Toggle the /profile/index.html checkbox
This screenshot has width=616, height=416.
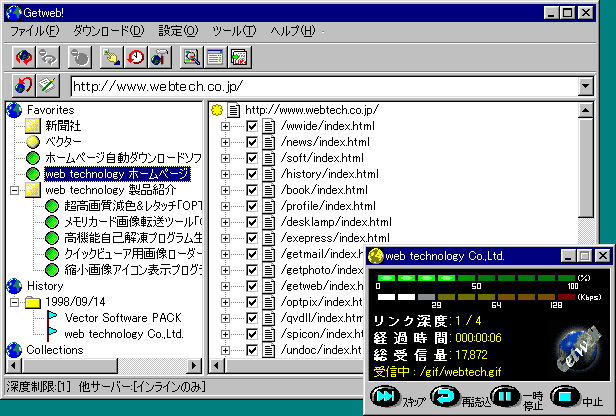(x=252, y=206)
